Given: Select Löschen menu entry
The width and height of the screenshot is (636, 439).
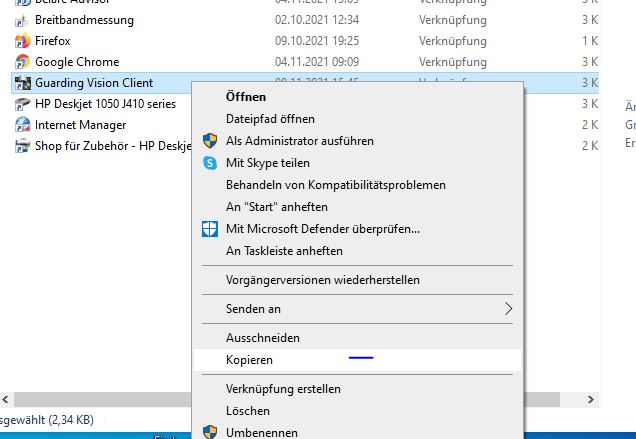Looking at the screenshot, I should click(357, 411).
